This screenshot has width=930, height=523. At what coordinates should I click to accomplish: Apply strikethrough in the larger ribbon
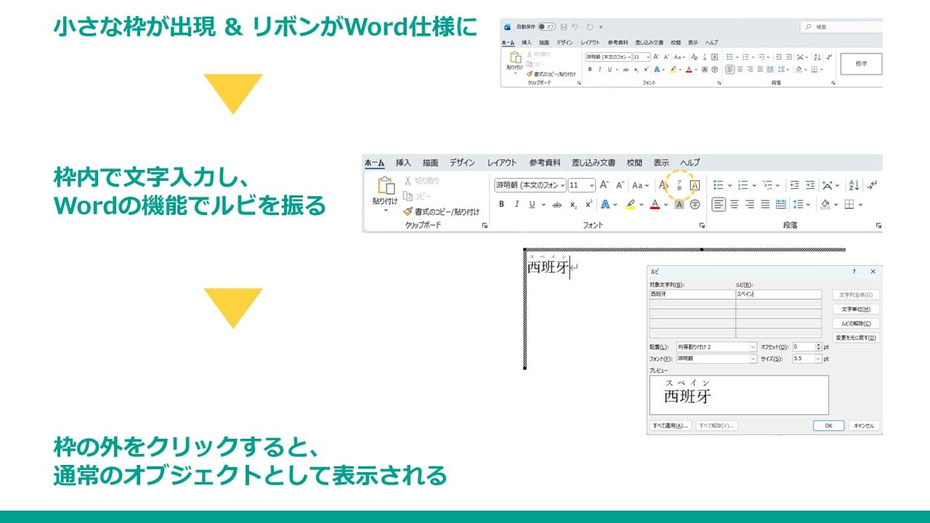556,205
